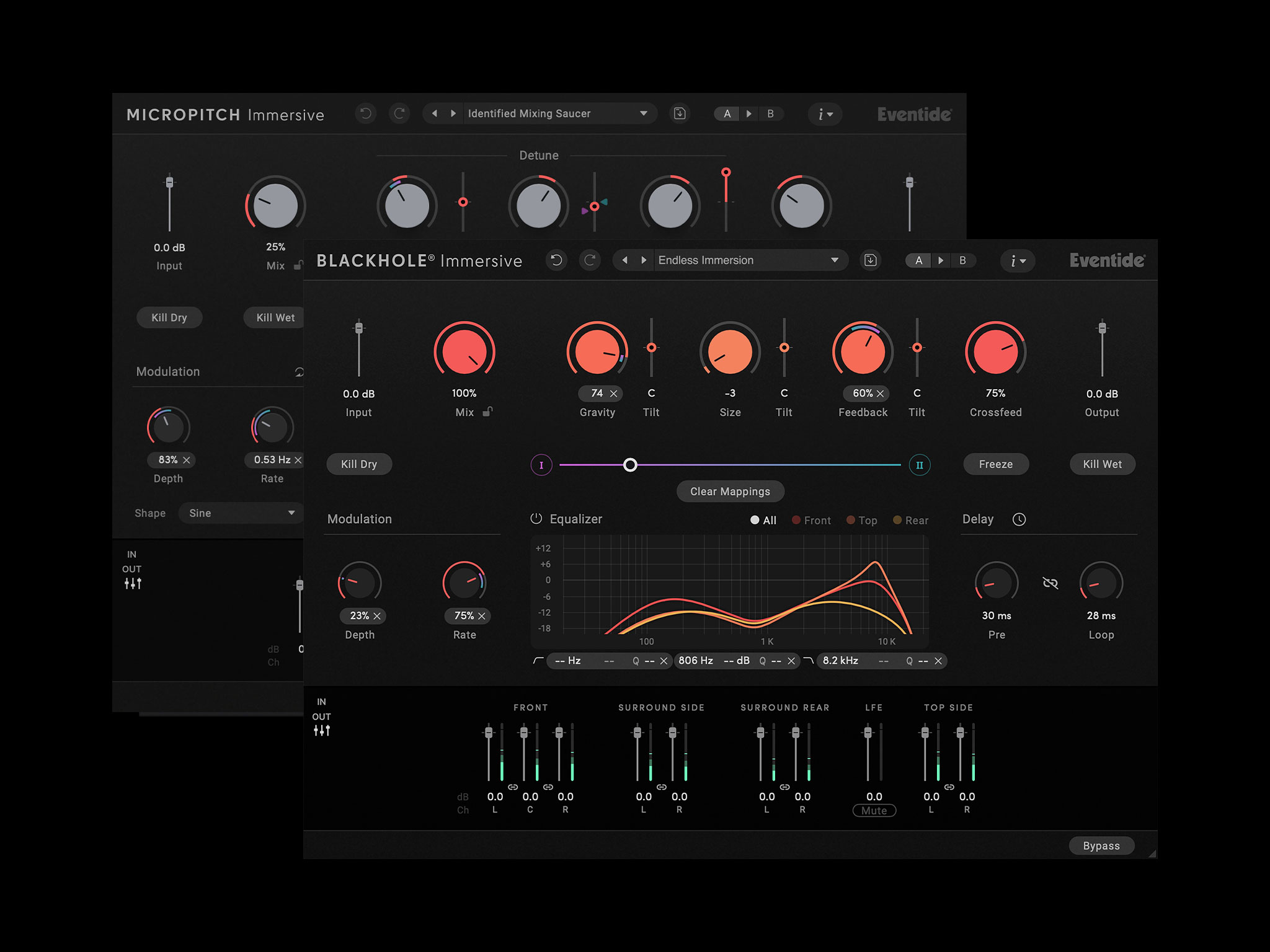Click the 806 Hz frequency field
Screen dimensions: 1270x952
pos(696,661)
